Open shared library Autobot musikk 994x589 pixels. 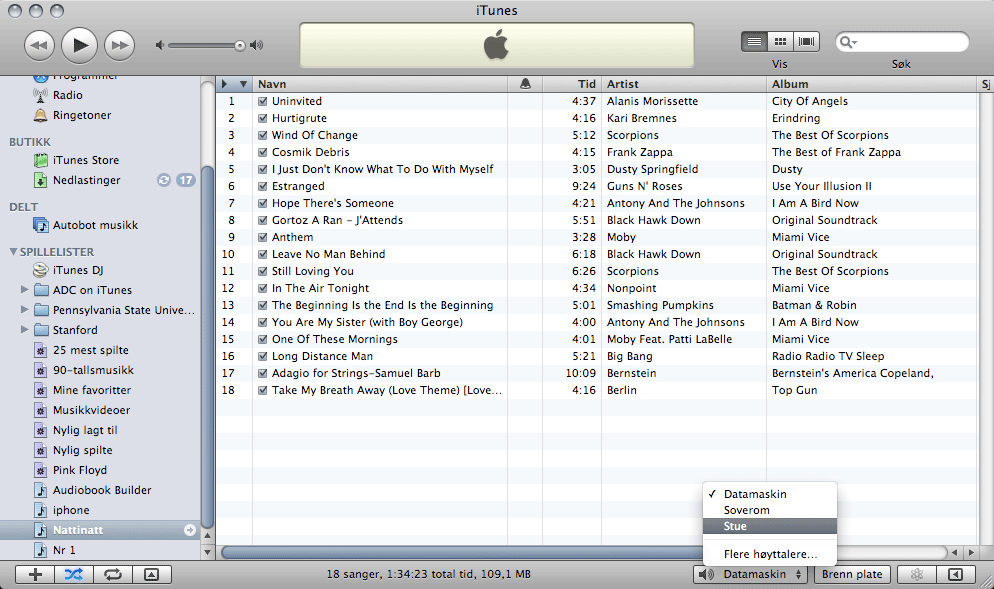tap(95, 225)
